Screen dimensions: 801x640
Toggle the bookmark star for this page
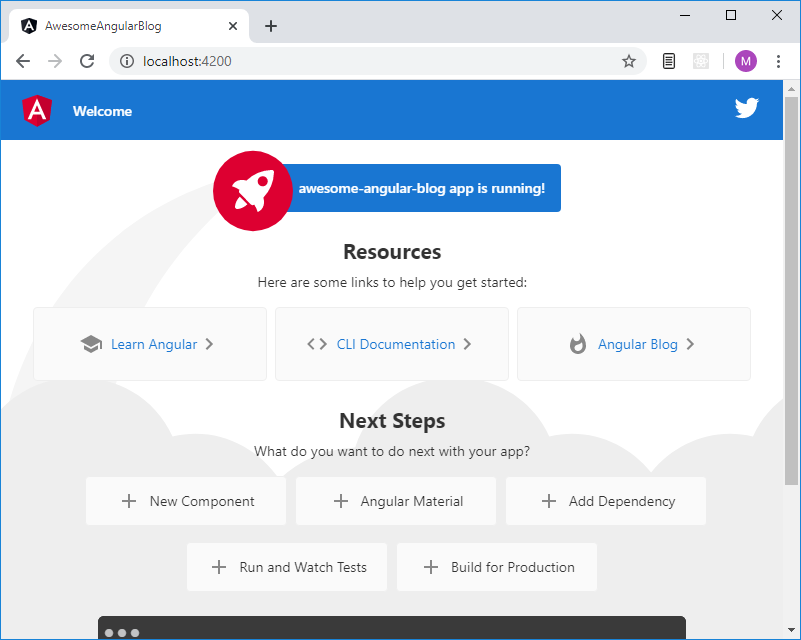click(x=629, y=61)
